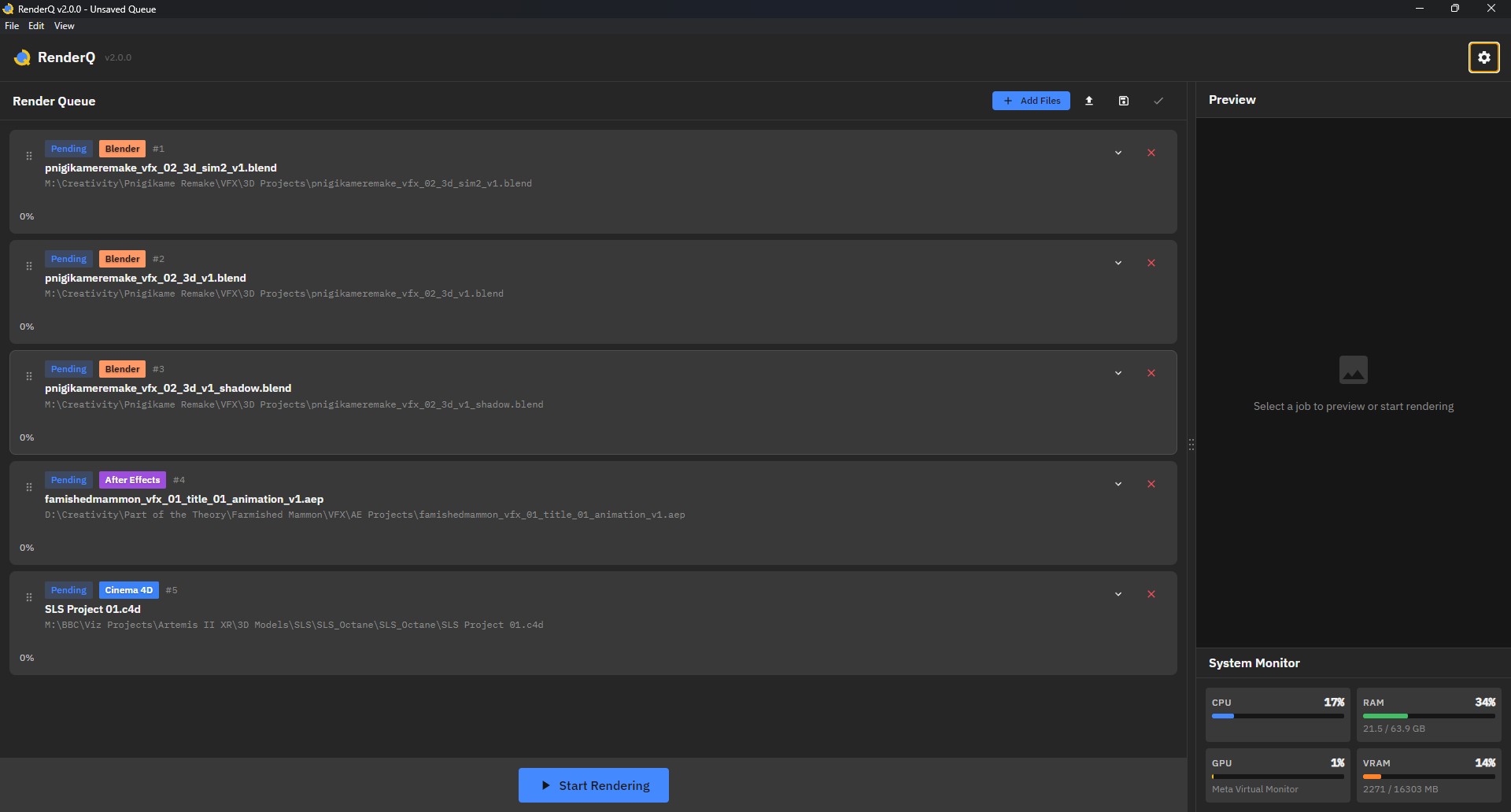Load a queue using the upload icon

[x=1090, y=101]
